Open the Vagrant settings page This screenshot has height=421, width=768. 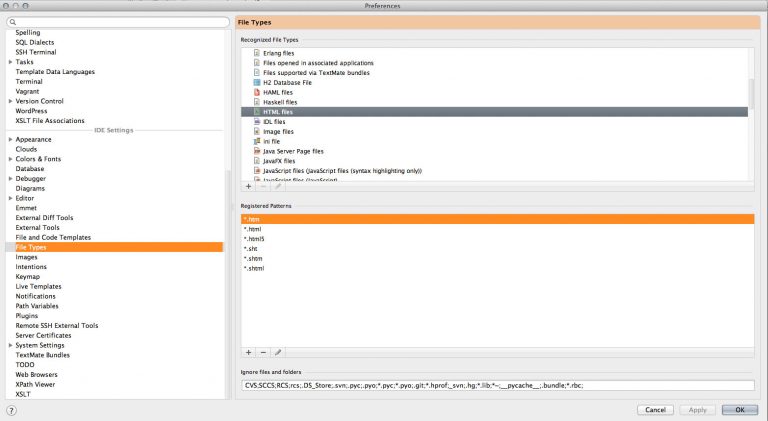pyautogui.click(x=27, y=91)
